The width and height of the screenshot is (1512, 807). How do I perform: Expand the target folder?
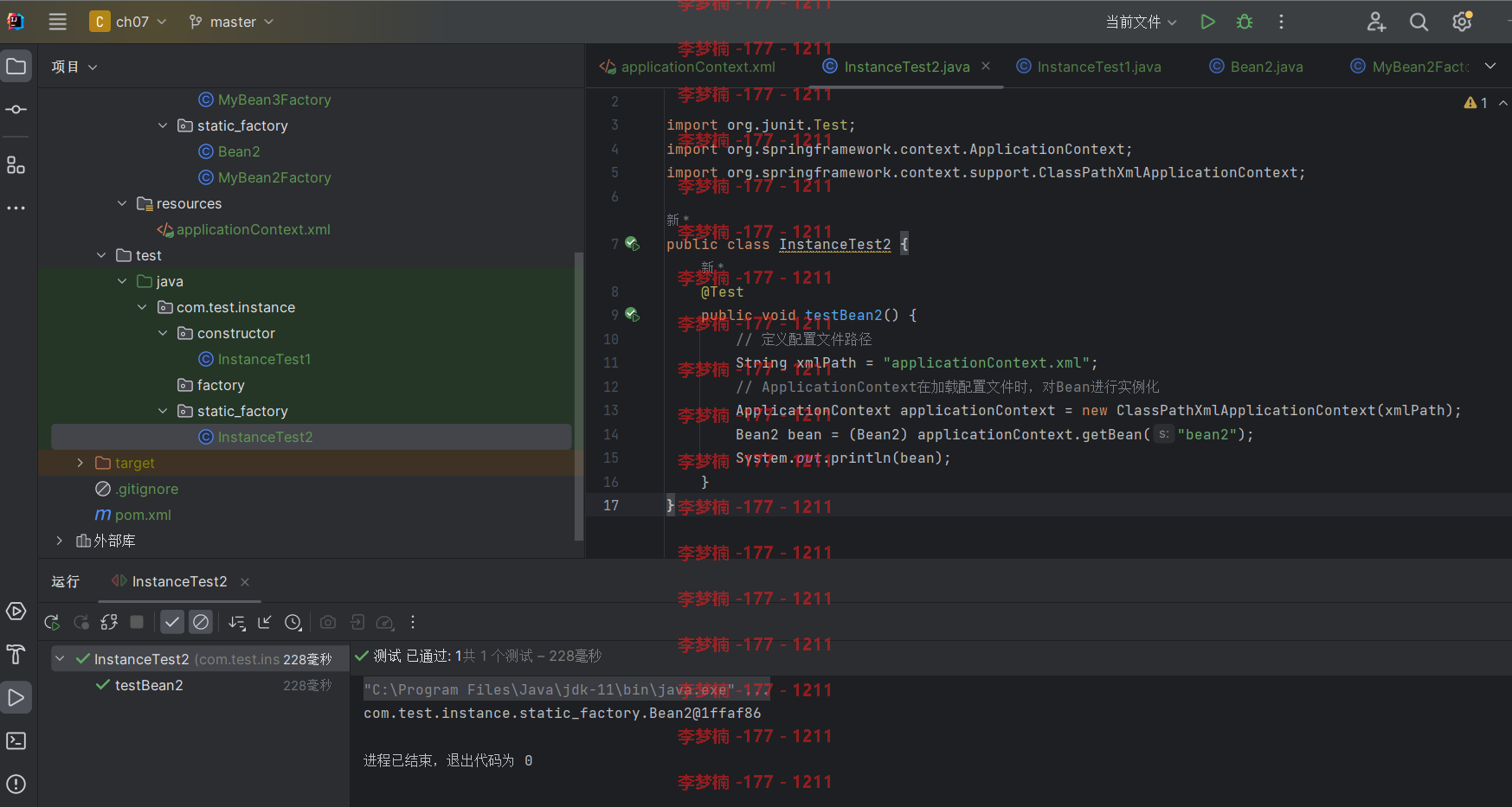pos(80,463)
